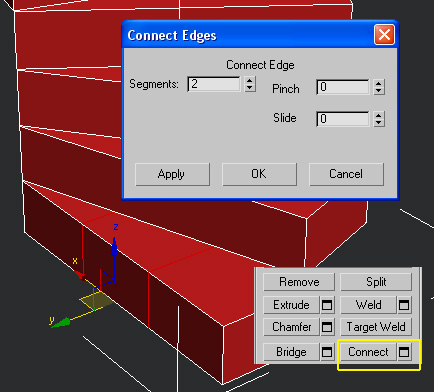Decrease Segments value with down spinner
Screen dimensions: 434x392
coord(250,88)
